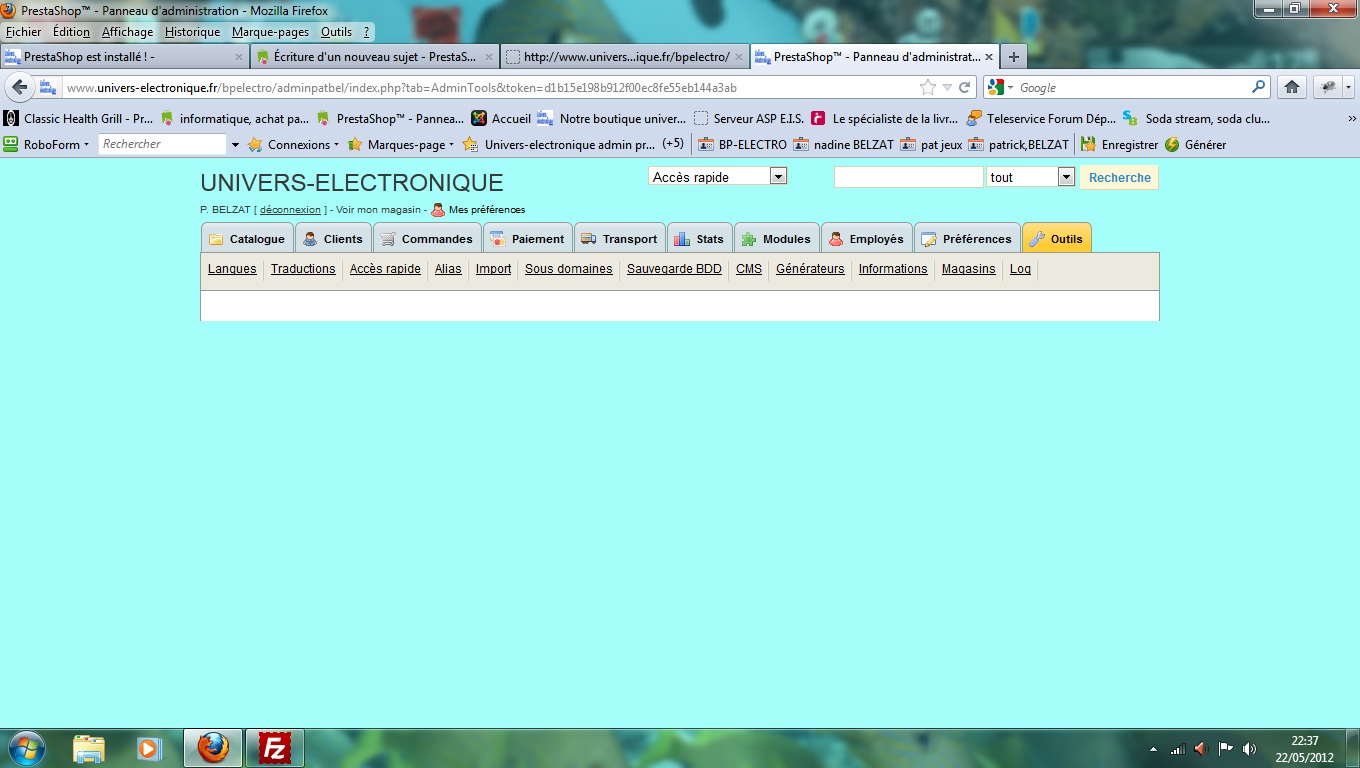The width and height of the screenshot is (1360, 768).
Task: Open the Affichage menu
Action: (128, 32)
